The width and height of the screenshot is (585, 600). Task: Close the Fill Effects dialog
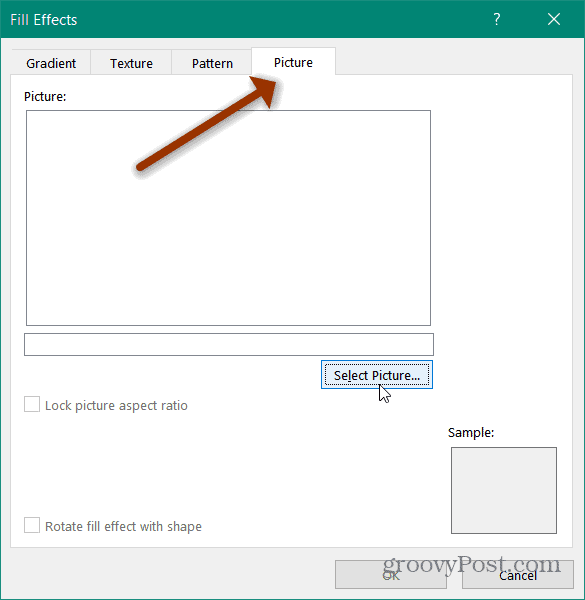(x=554, y=19)
